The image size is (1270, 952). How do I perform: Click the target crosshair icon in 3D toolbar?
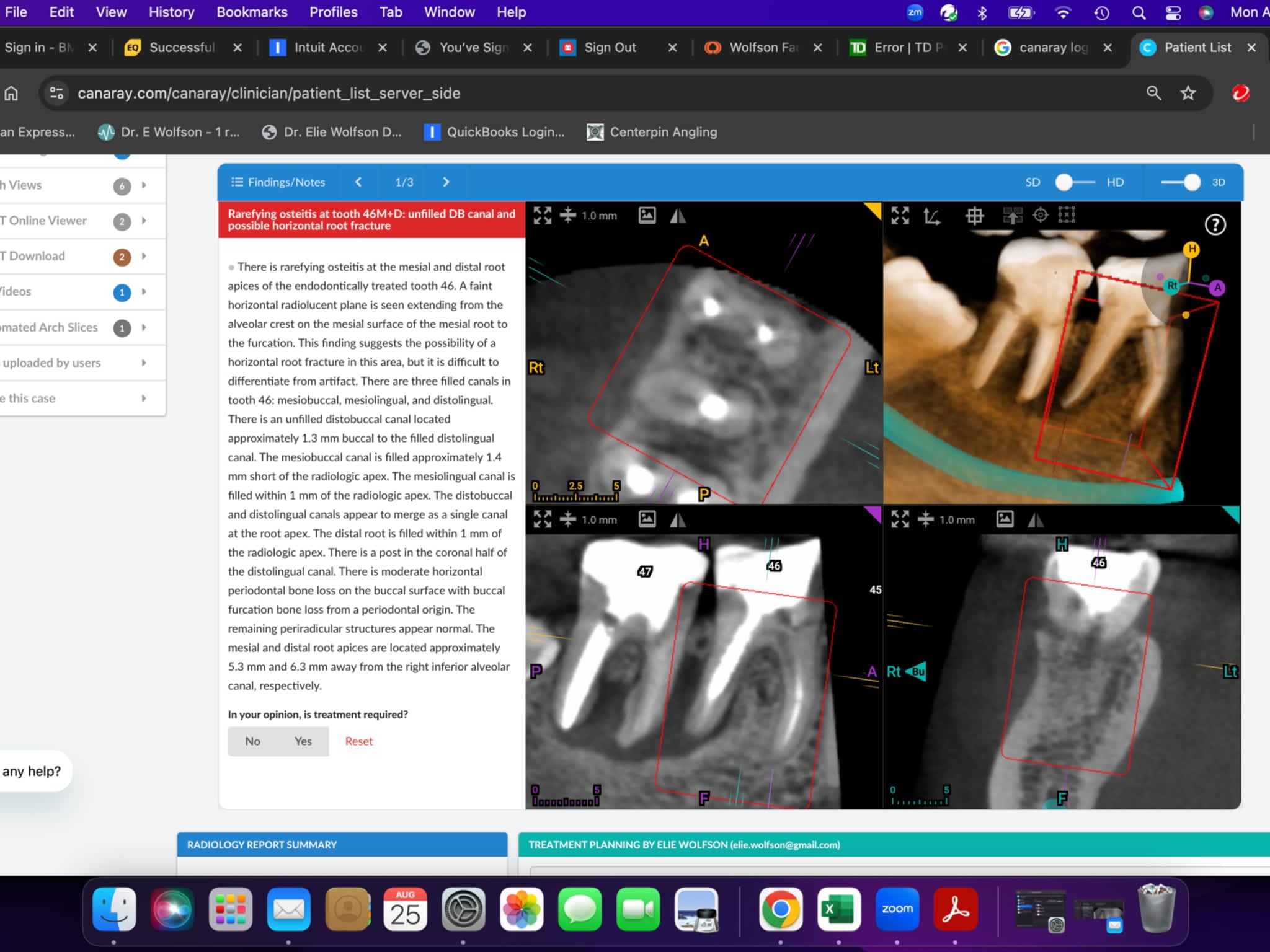(1040, 215)
